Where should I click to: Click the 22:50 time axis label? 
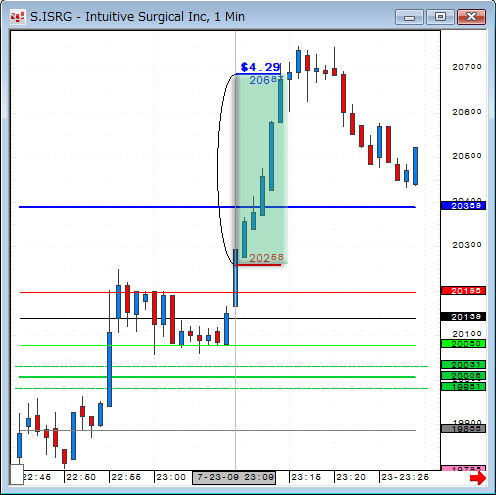click(x=81, y=477)
